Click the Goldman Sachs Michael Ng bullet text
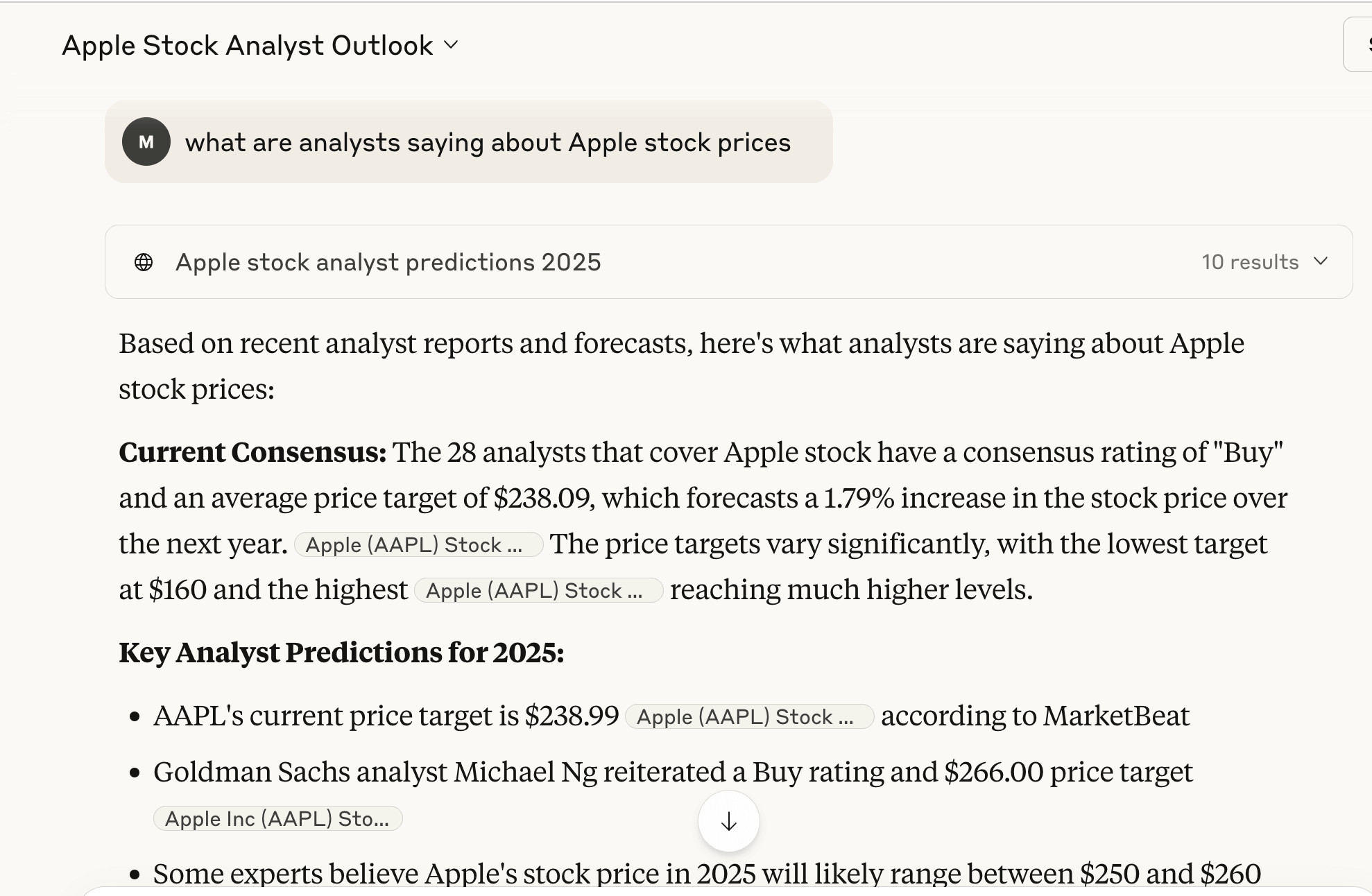The width and height of the screenshot is (1372, 896). click(x=672, y=772)
